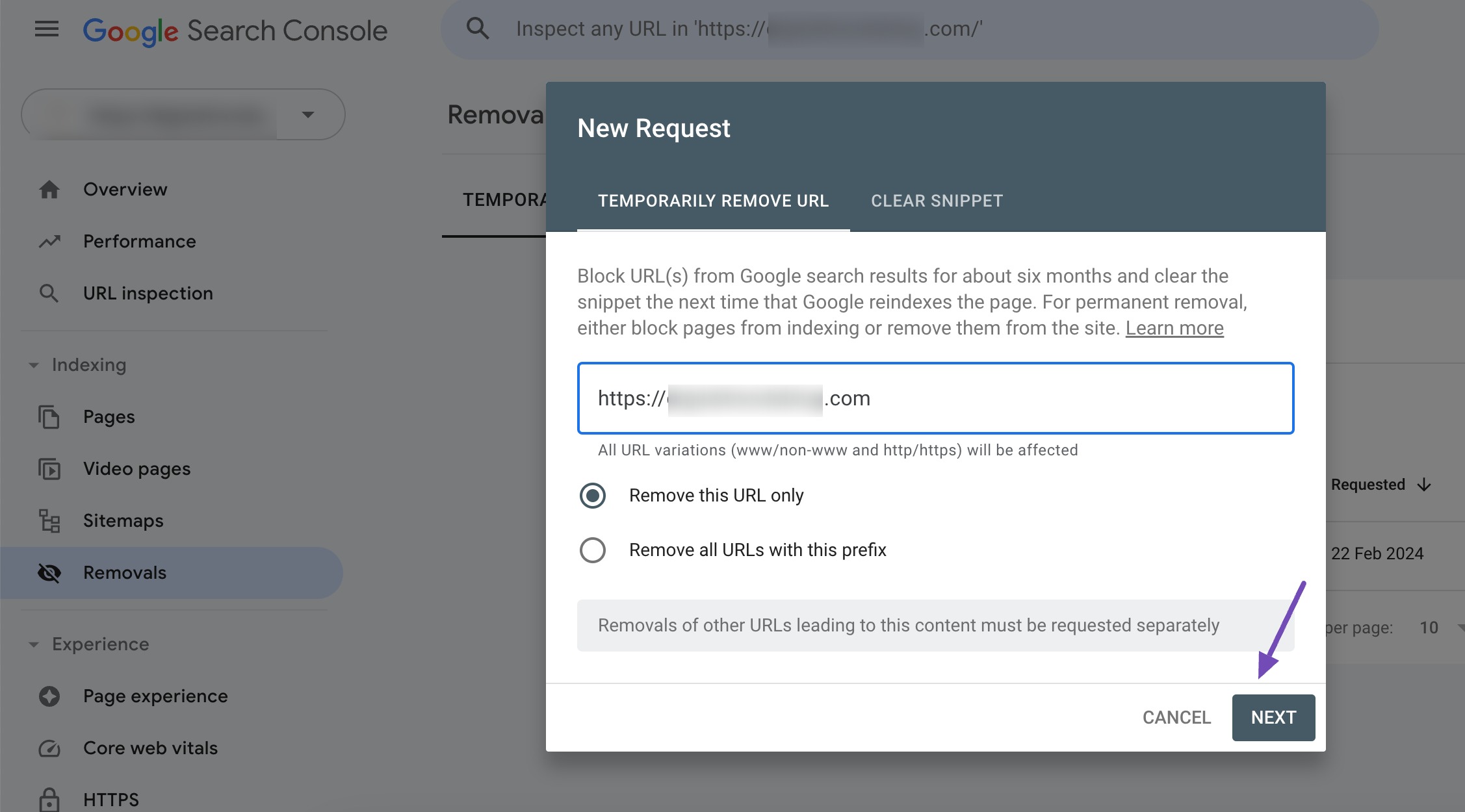Viewport: 1465px width, 812px height.
Task: Switch to TEMPORARILY REMOVE URL tab
Action: (714, 200)
